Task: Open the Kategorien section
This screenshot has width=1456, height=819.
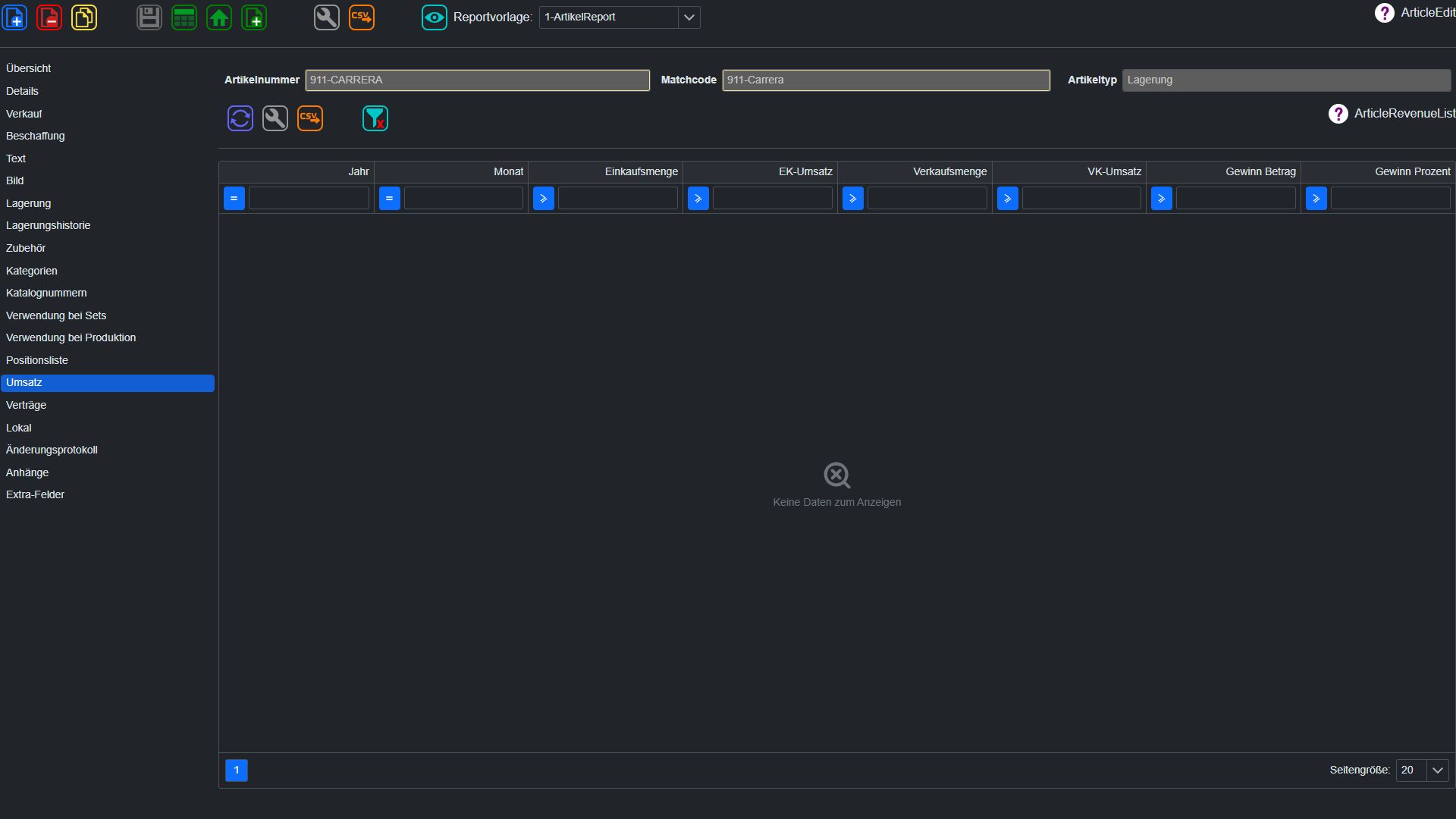Action: [x=108, y=271]
